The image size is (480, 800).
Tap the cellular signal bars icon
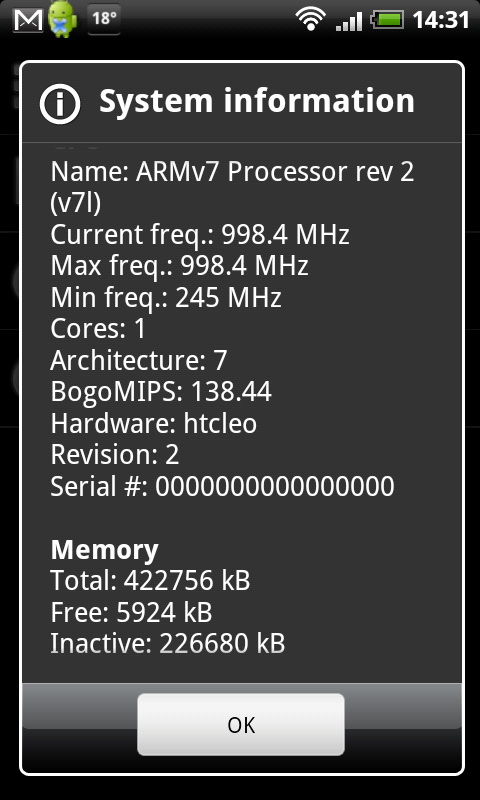tap(349, 21)
